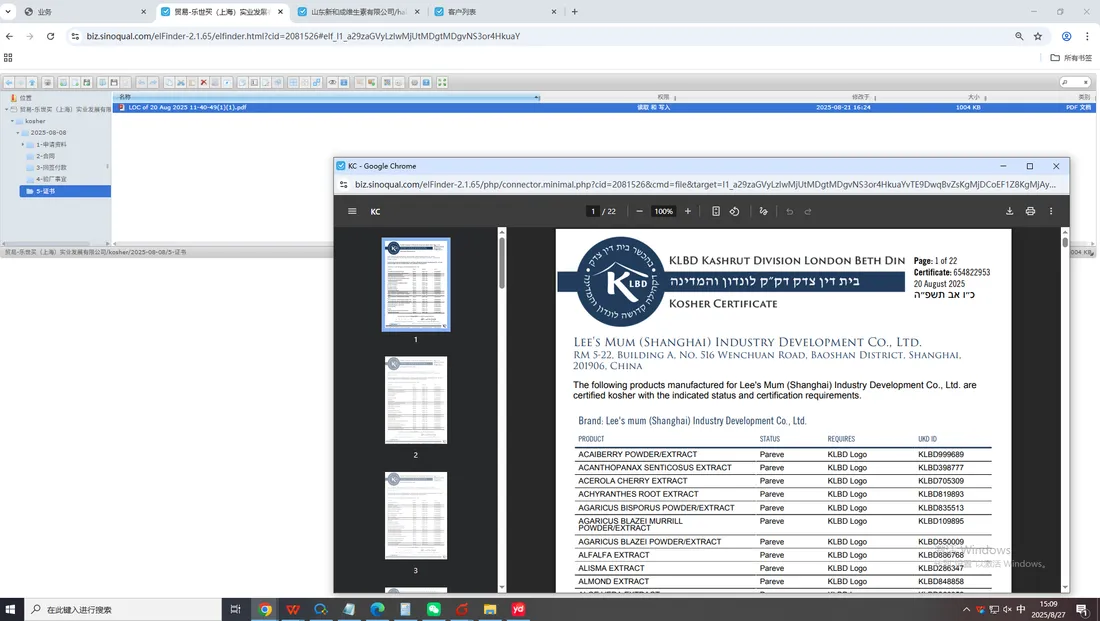
Task: Open the 2-合同 folder in tree
Action: pyautogui.click(x=46, y=156)
